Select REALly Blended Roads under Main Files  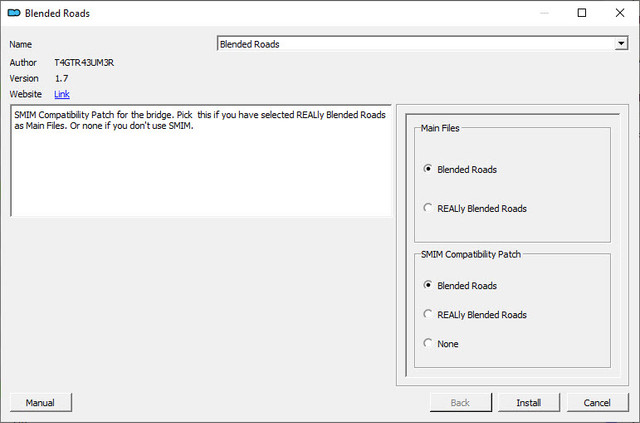pos(475,208)
